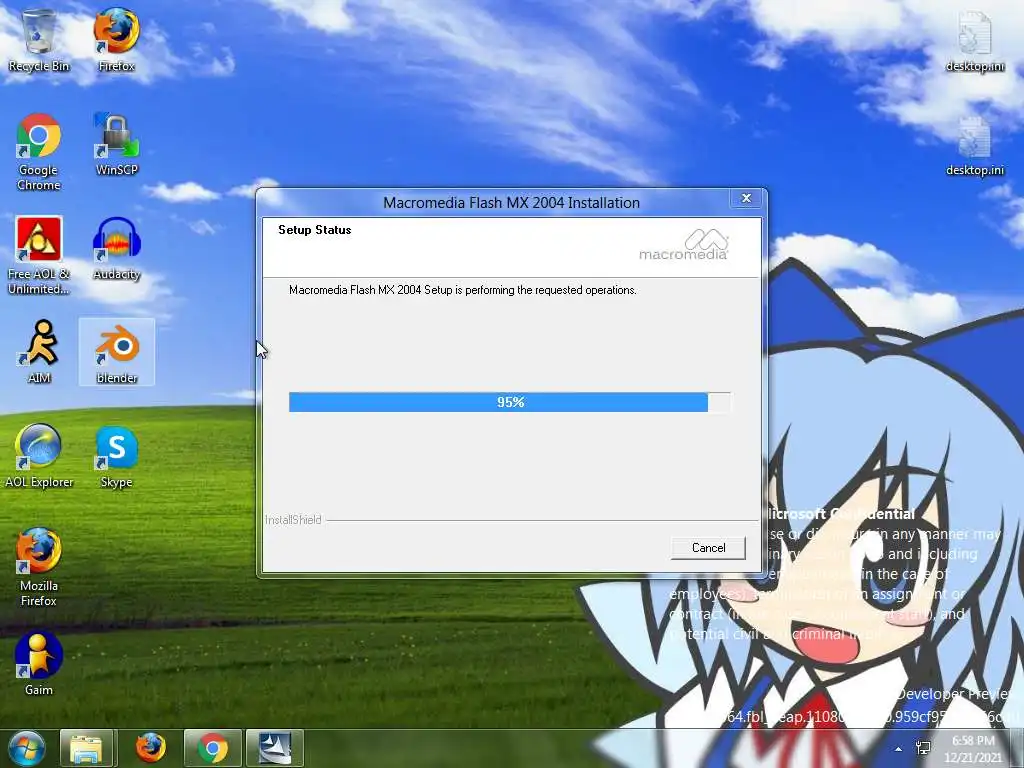
Task: Click the 'performing the requested operations' message
Action: pyautogui.click(x=462, y=290)
